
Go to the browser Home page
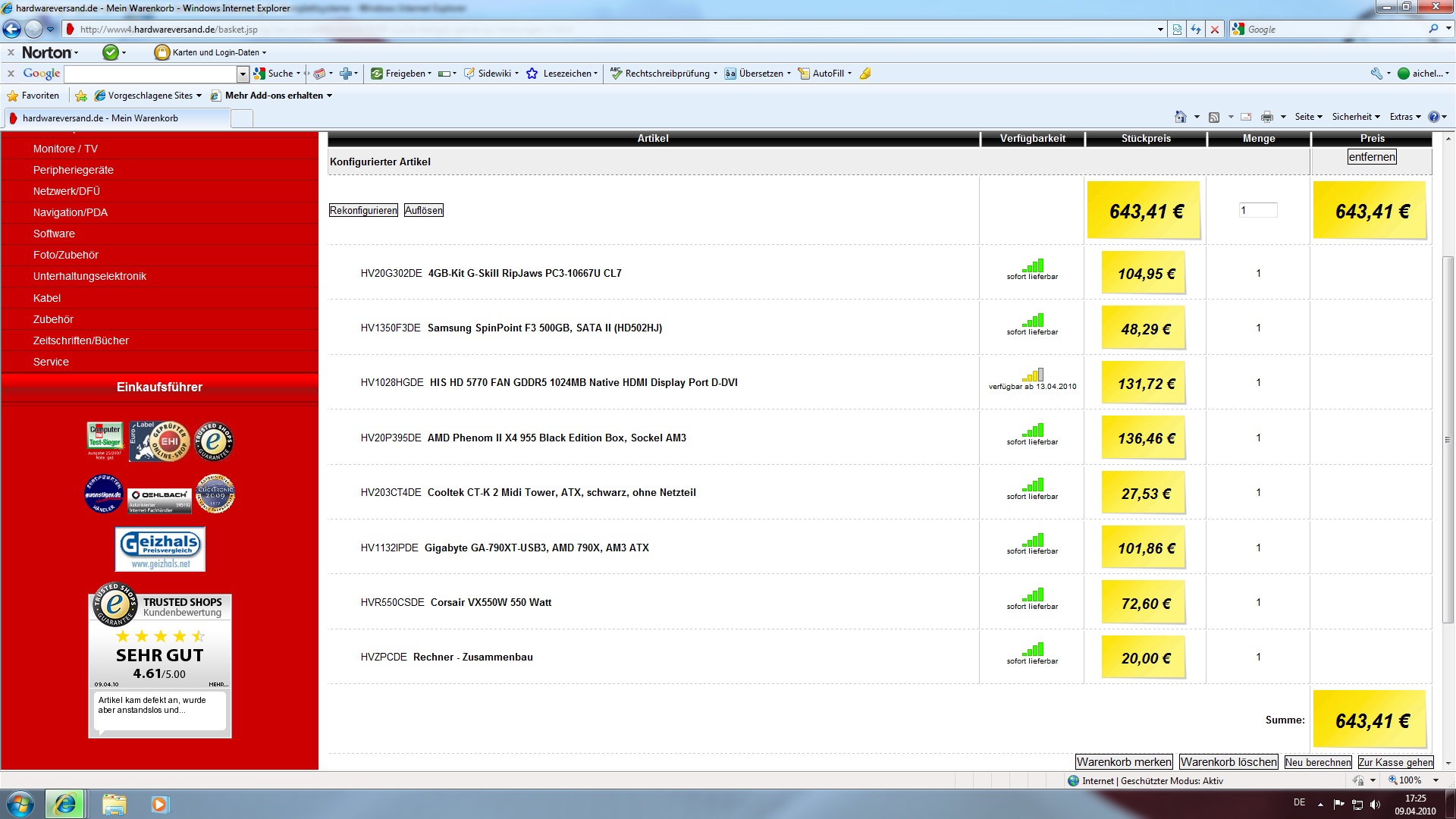pos(1180,117)
